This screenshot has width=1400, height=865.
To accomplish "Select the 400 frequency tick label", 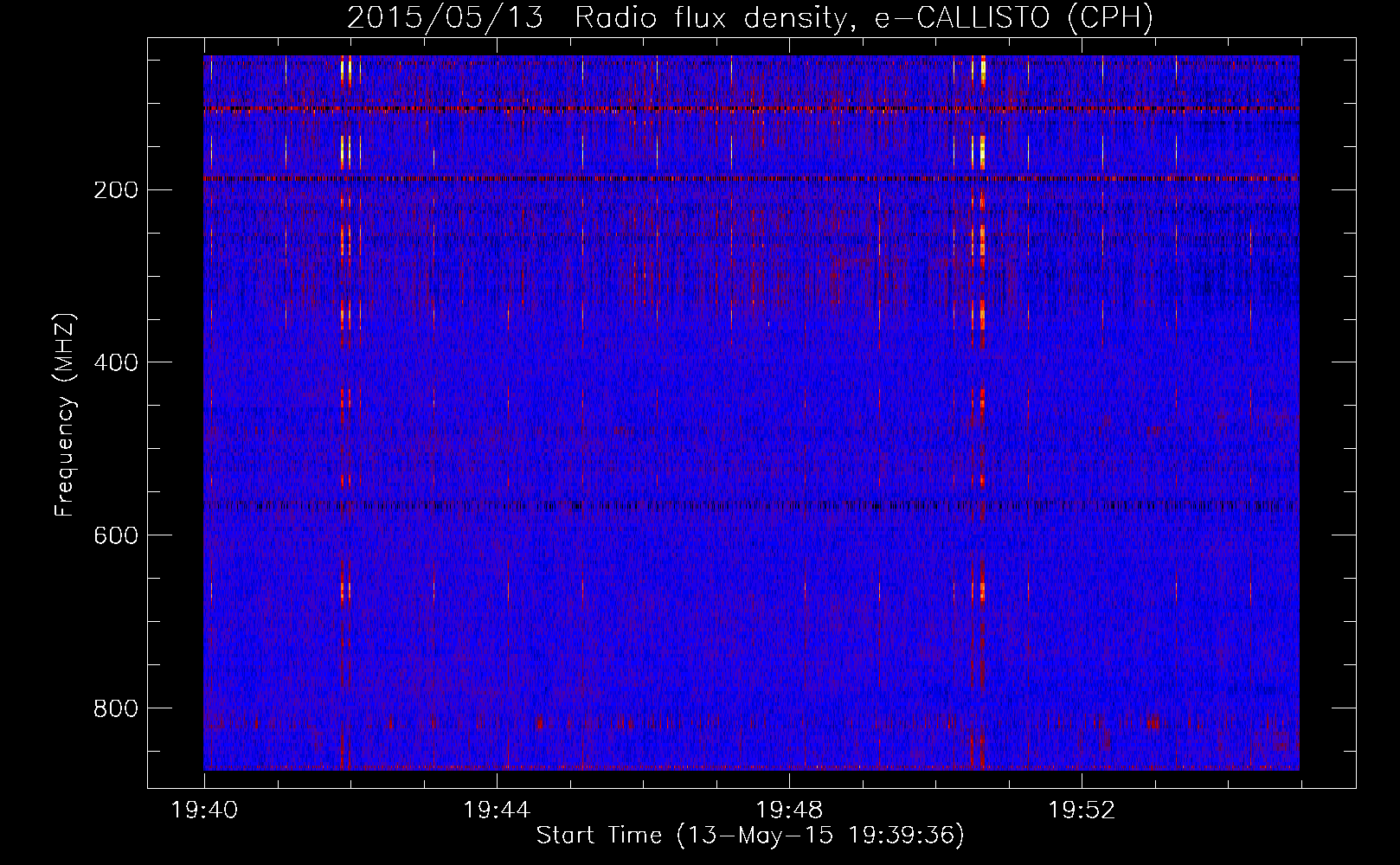I will [116, 362].
